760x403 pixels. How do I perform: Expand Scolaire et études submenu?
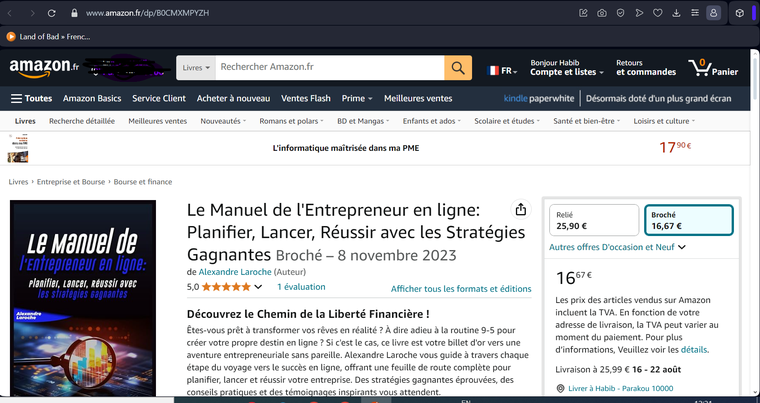pyautogui.click(x=507, y=121)
